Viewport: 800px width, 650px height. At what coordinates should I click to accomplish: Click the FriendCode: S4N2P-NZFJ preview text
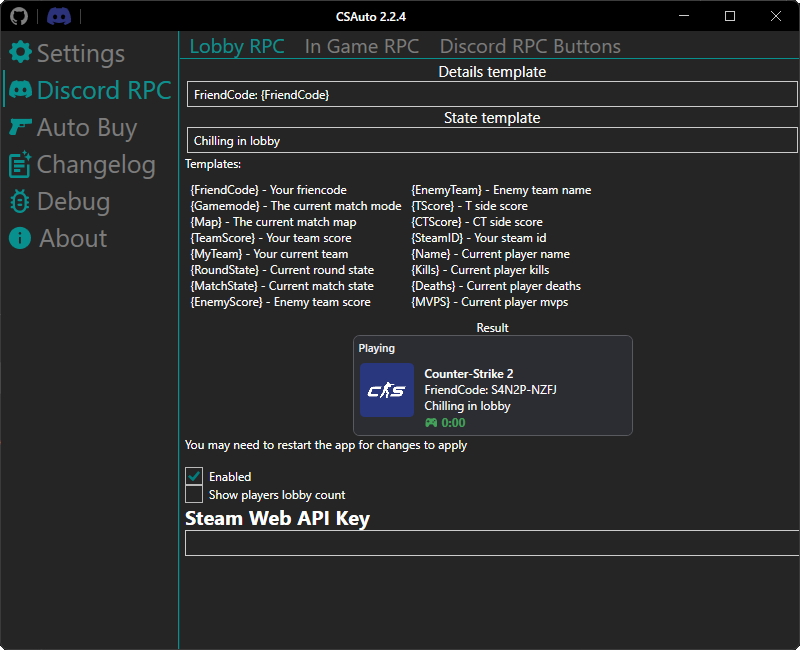tap(490, 390)
